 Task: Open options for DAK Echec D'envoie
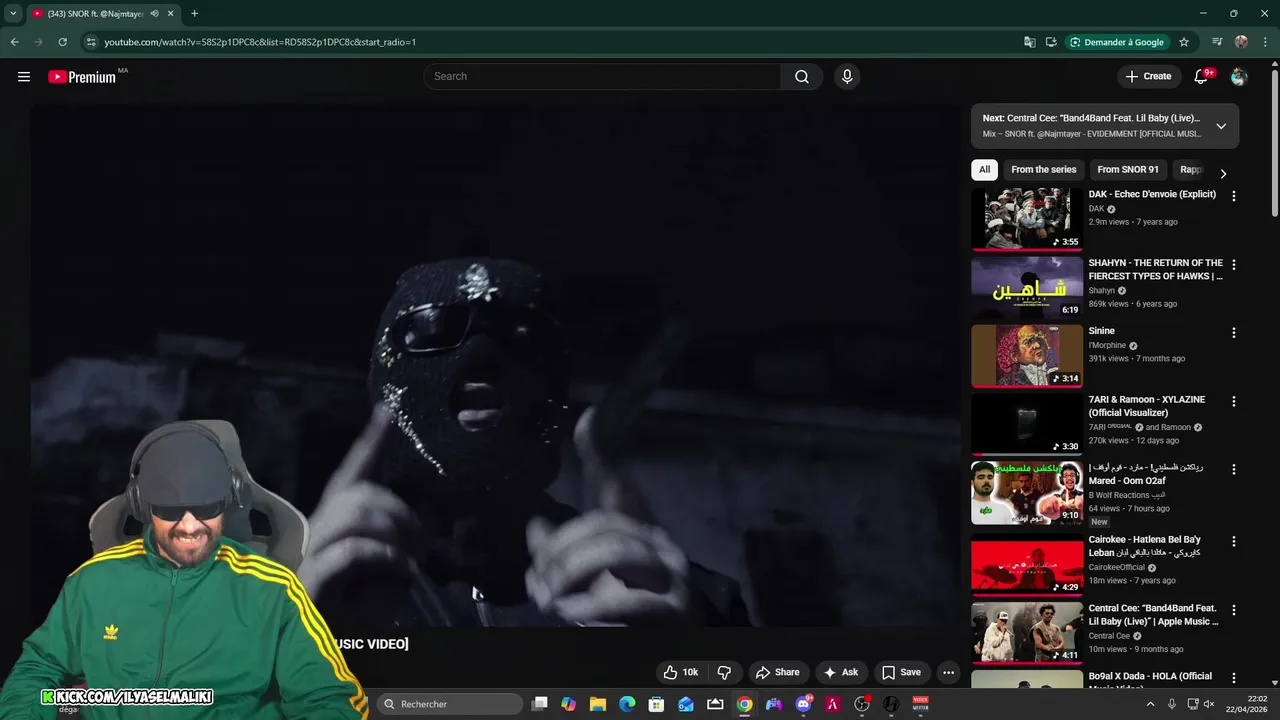pos(1234,197)
